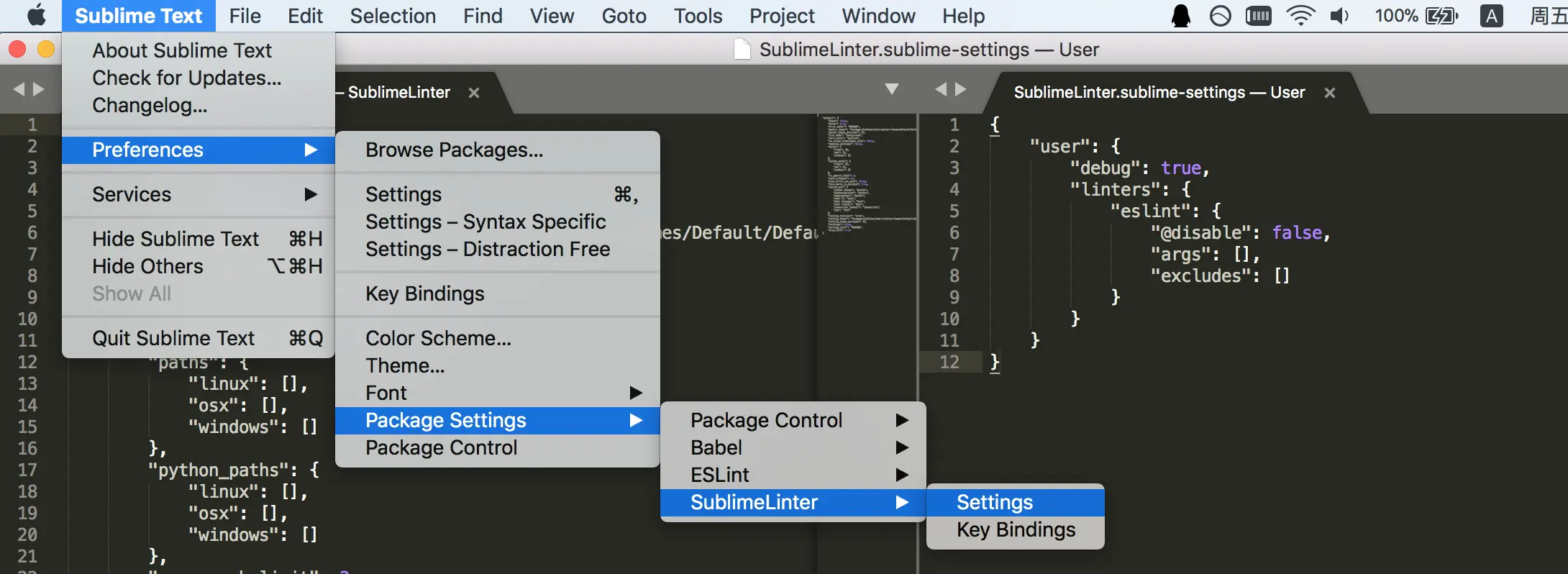Click the Apple logo menu
Image resolution: width=1568 pixels, height=574 pixels.
click(x=36, y=15)
